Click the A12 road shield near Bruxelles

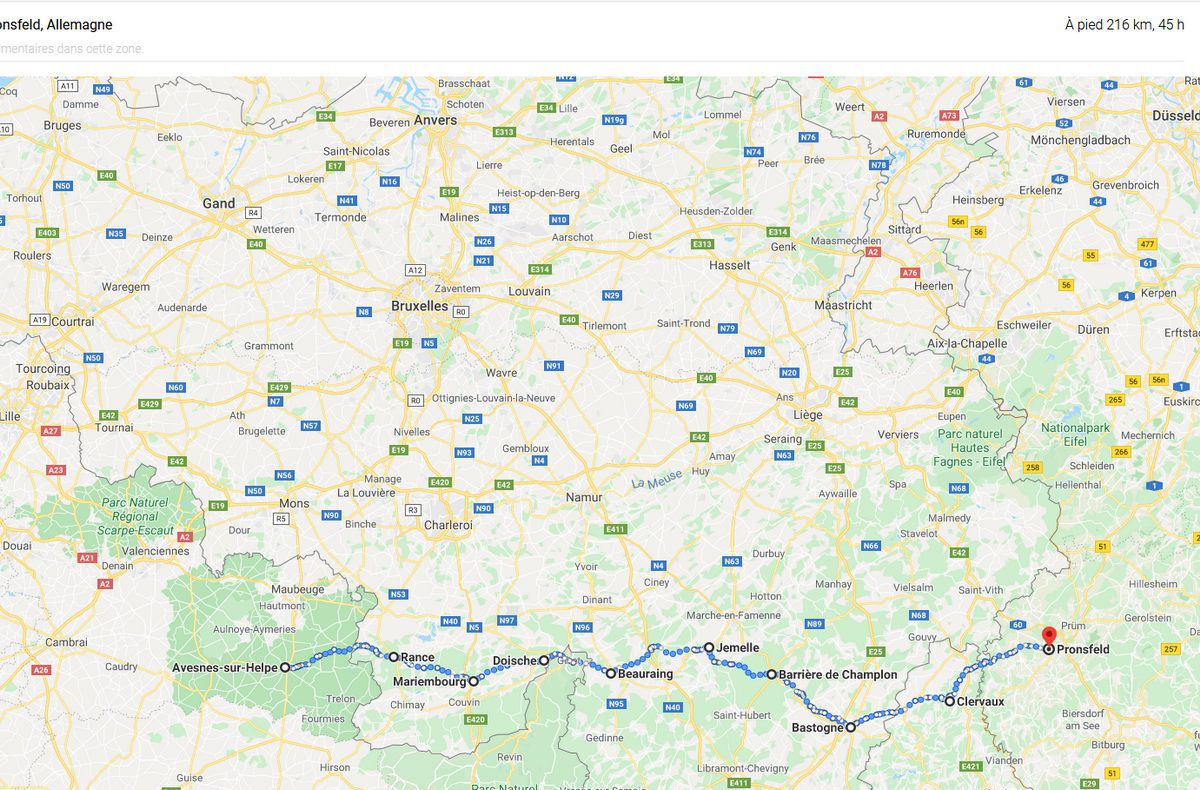coord(415,270)
